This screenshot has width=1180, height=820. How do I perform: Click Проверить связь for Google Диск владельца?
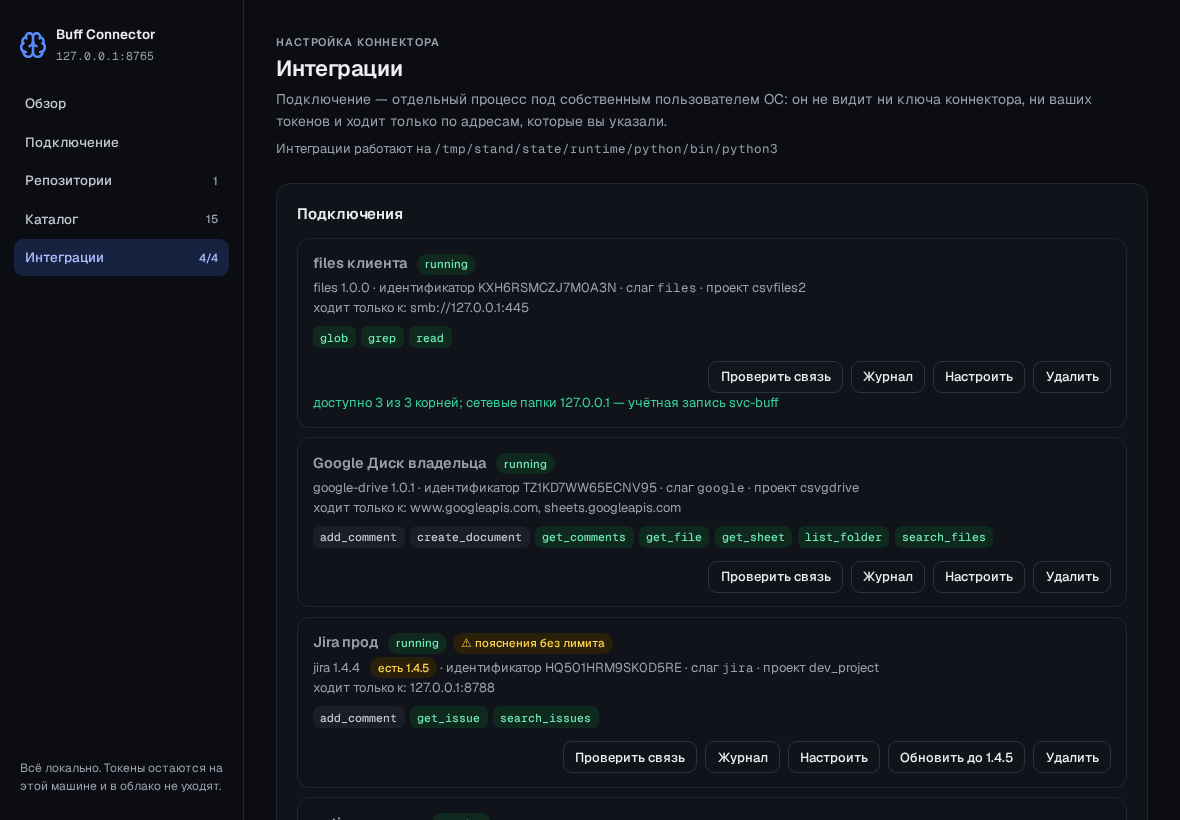(775, 577)
